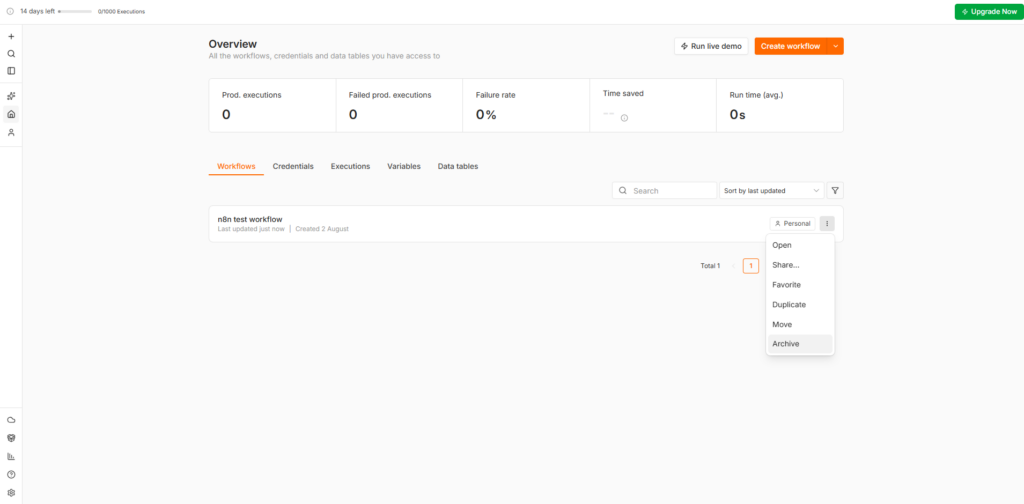Click the '14 days left' text
This screenshot has width=1024, height=504.
coord(37,12)
